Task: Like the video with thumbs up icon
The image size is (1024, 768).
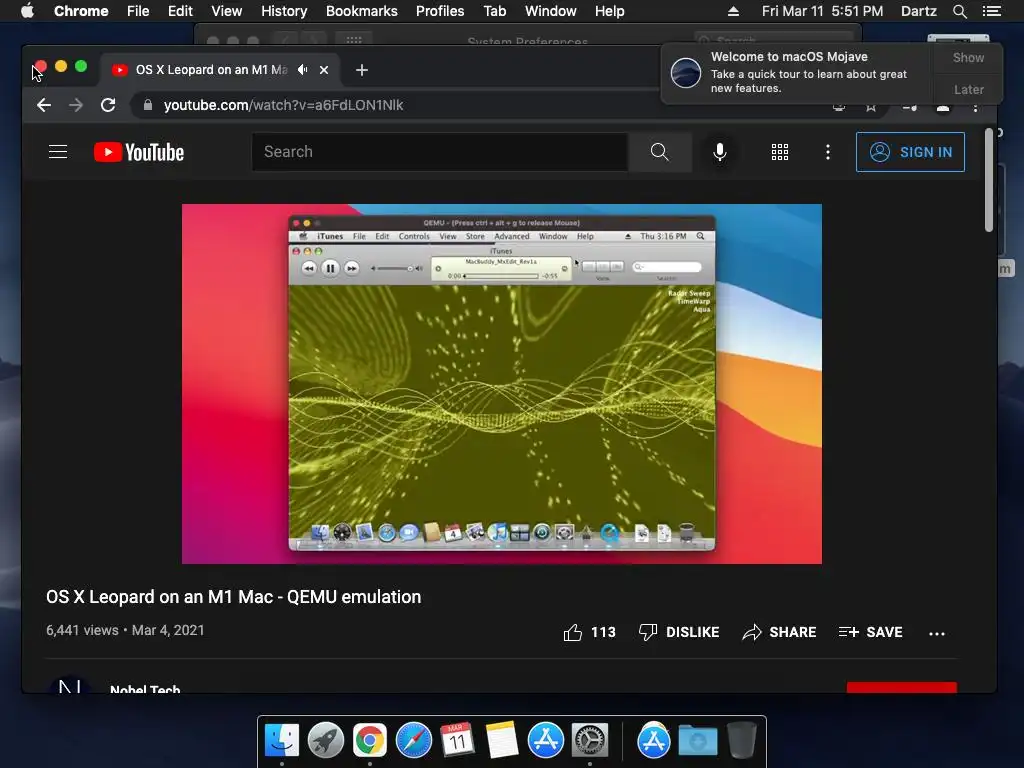Action: click(573, 632)
